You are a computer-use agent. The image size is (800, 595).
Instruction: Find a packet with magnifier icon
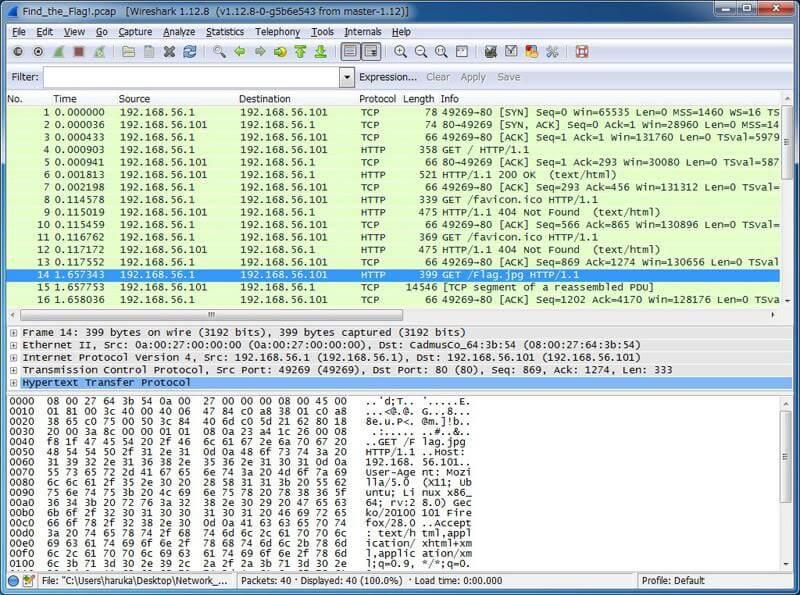(x=219, y=52)
